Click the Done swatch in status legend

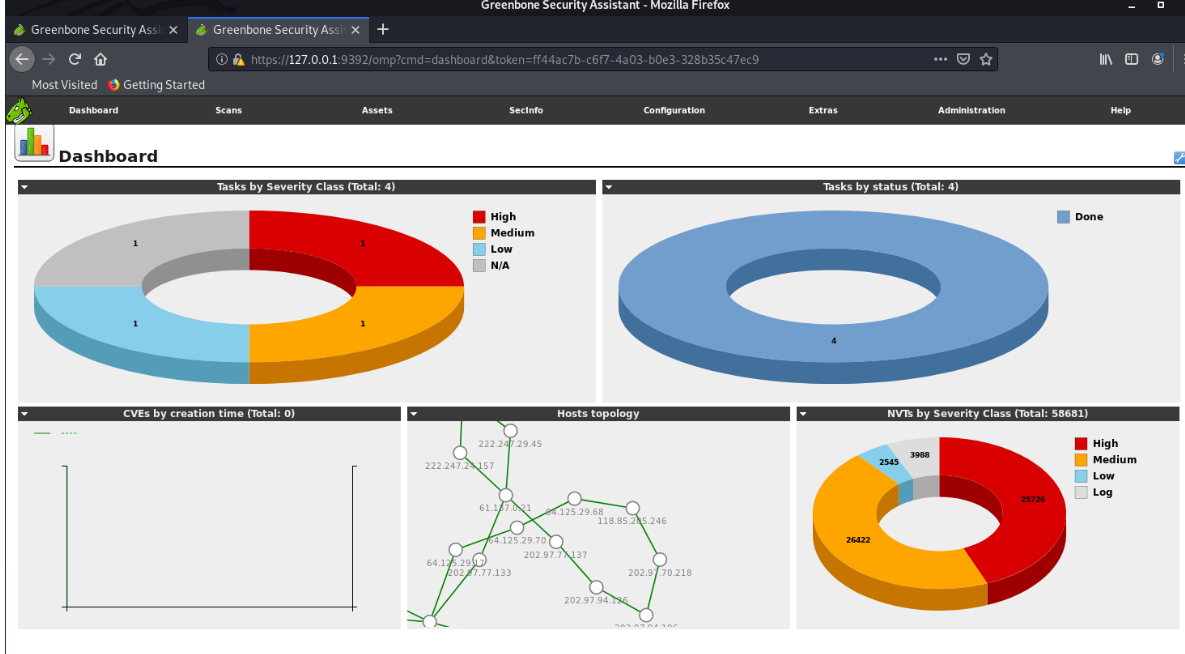(1063, 217)
